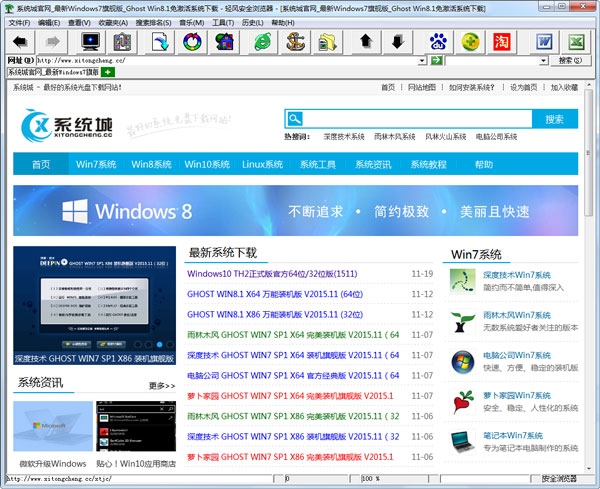Open Baidu paw icon in toolbar
Viewport: 600px width, 489px height.
(438, 41)
